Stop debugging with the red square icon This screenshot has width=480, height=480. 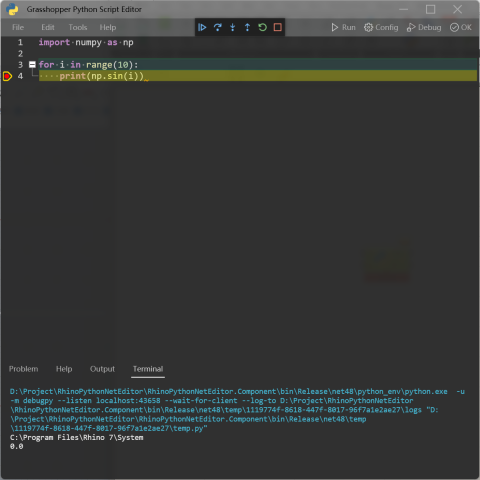click(x=278, y=27)
